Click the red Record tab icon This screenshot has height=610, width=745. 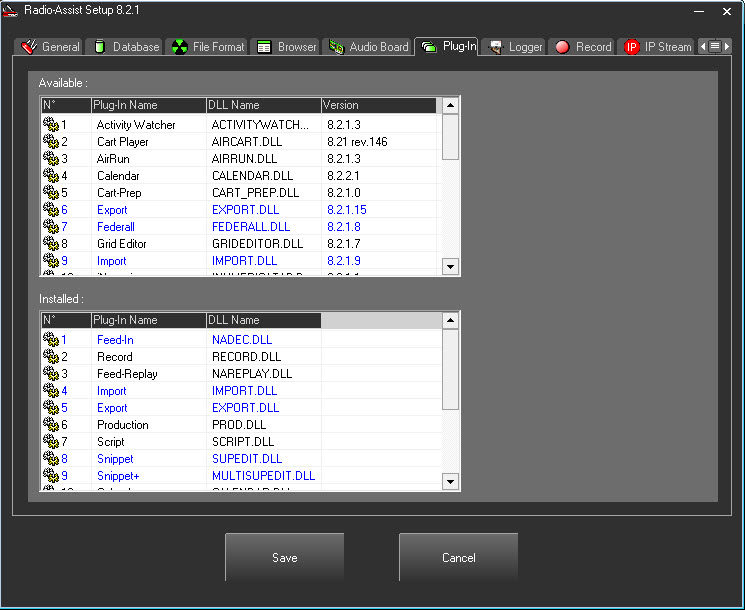point(562,47)
